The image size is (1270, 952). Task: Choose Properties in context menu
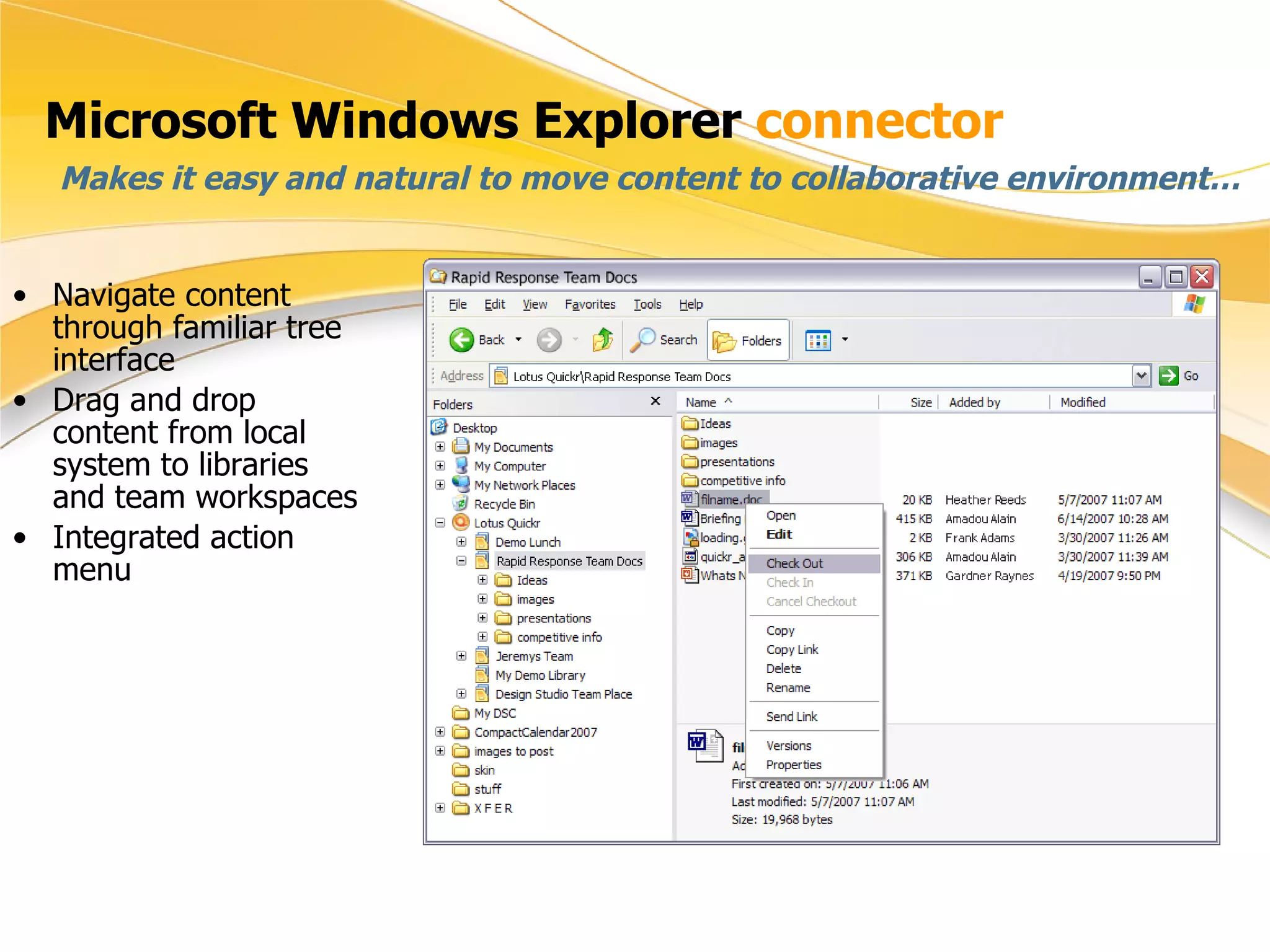(x=814, y=765)
